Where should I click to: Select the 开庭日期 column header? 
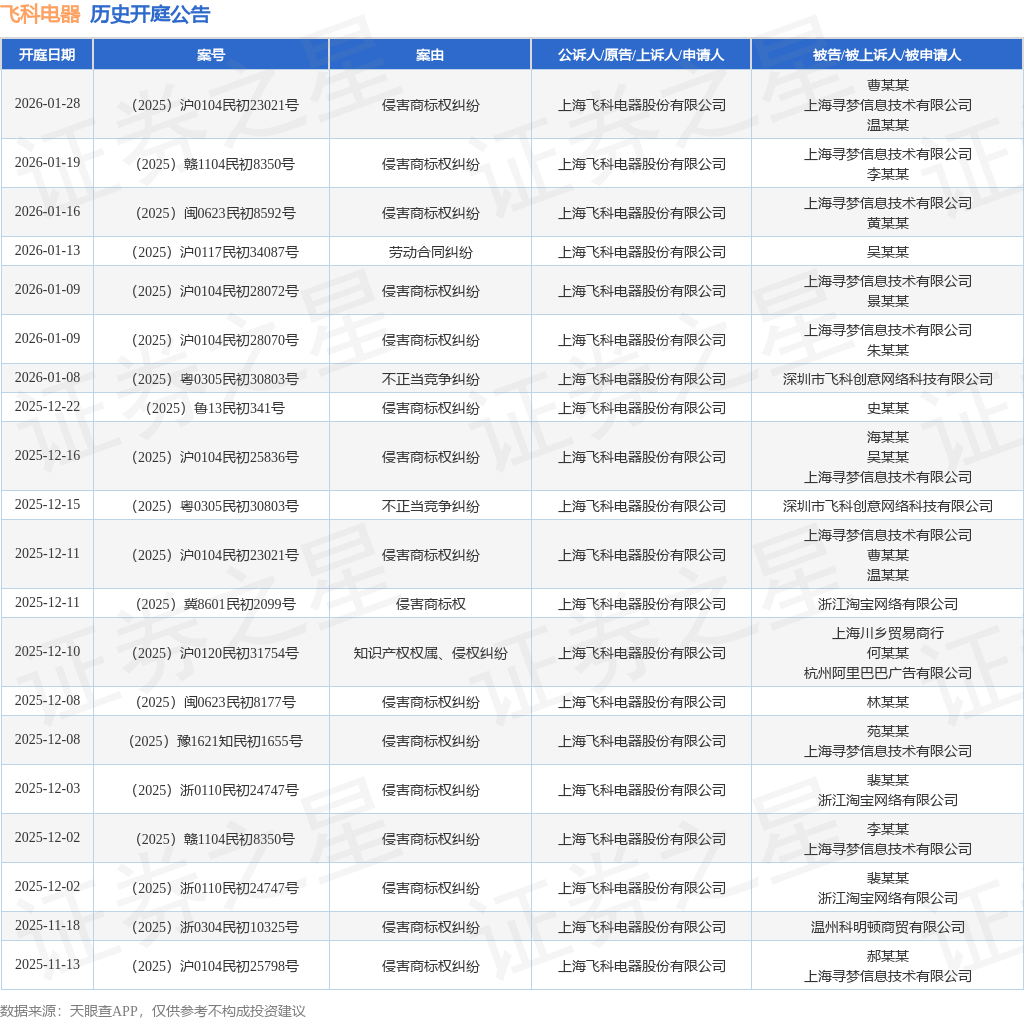47,55
